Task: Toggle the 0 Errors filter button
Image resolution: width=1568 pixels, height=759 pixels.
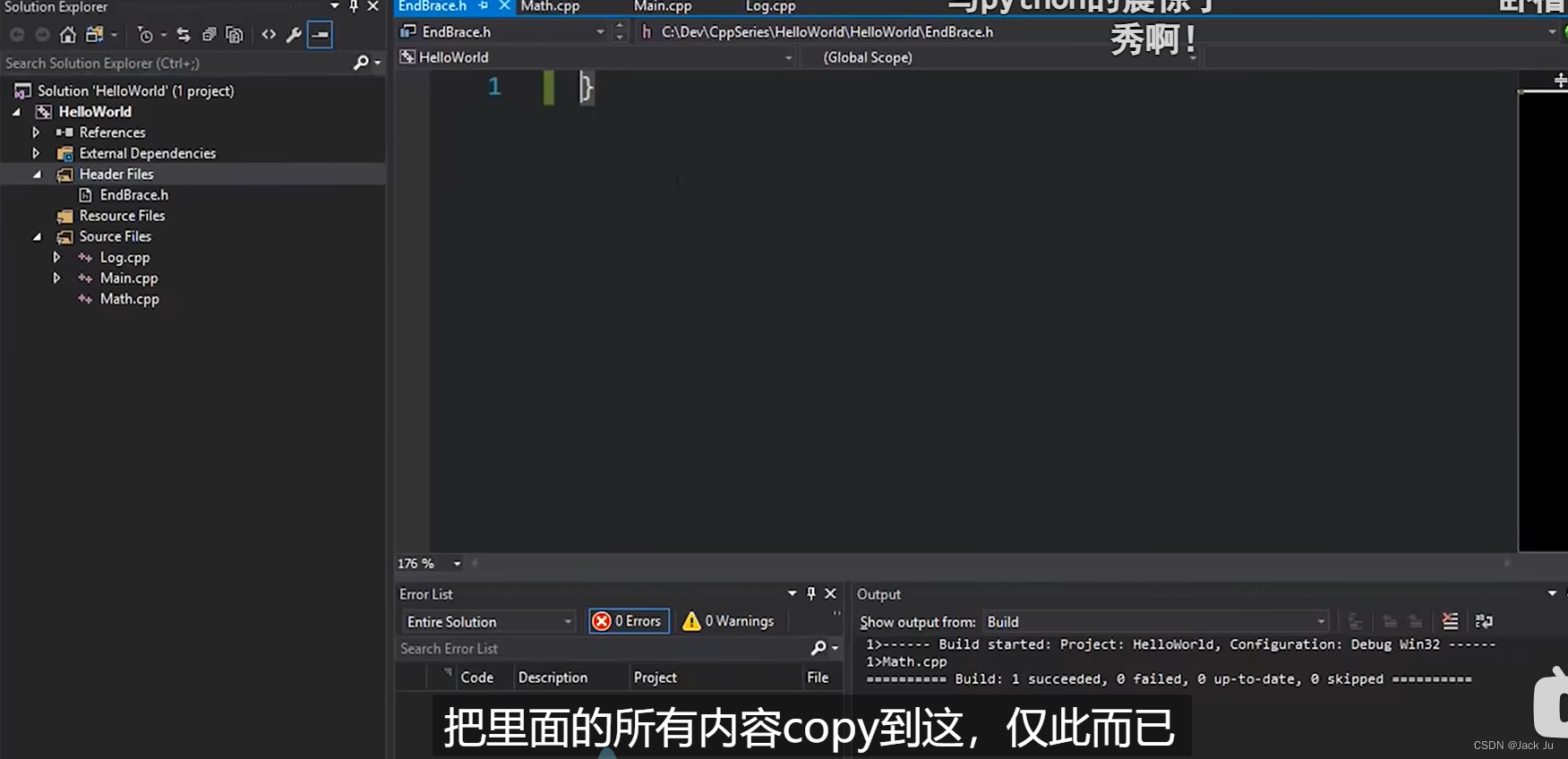Action: coord(629,621)
